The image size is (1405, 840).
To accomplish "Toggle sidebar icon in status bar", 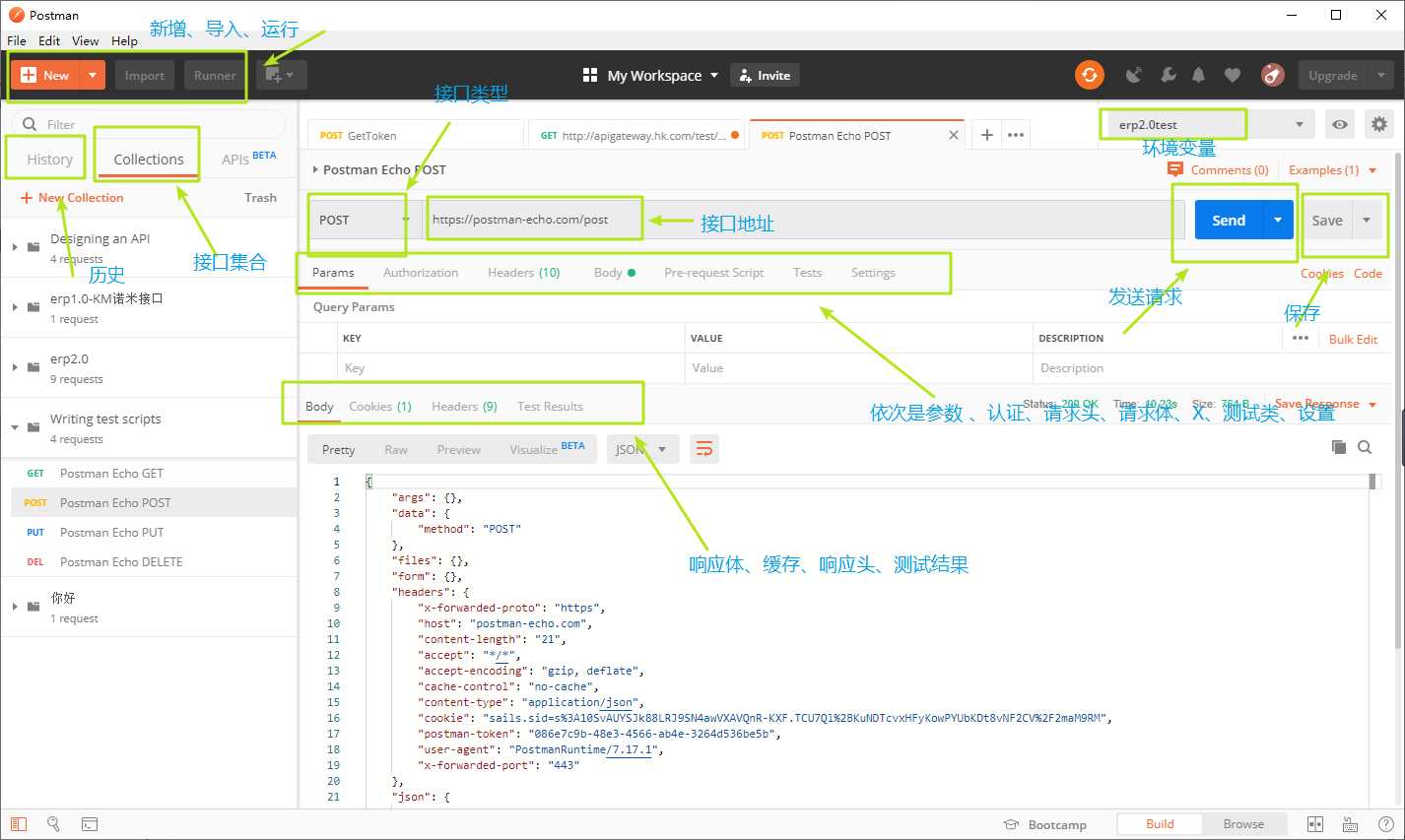I will 19,824.
